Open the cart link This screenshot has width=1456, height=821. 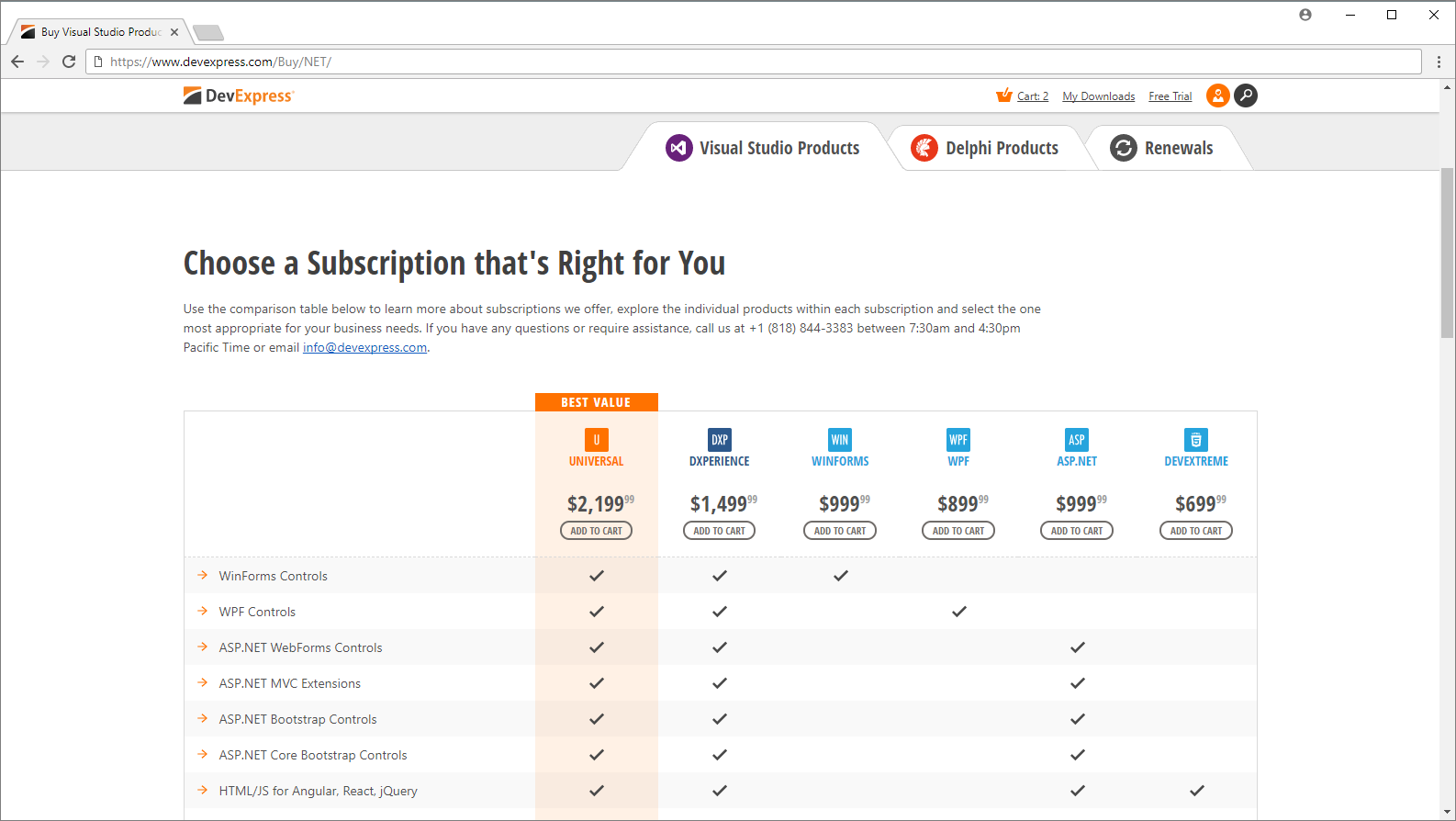pos(1032,96)
